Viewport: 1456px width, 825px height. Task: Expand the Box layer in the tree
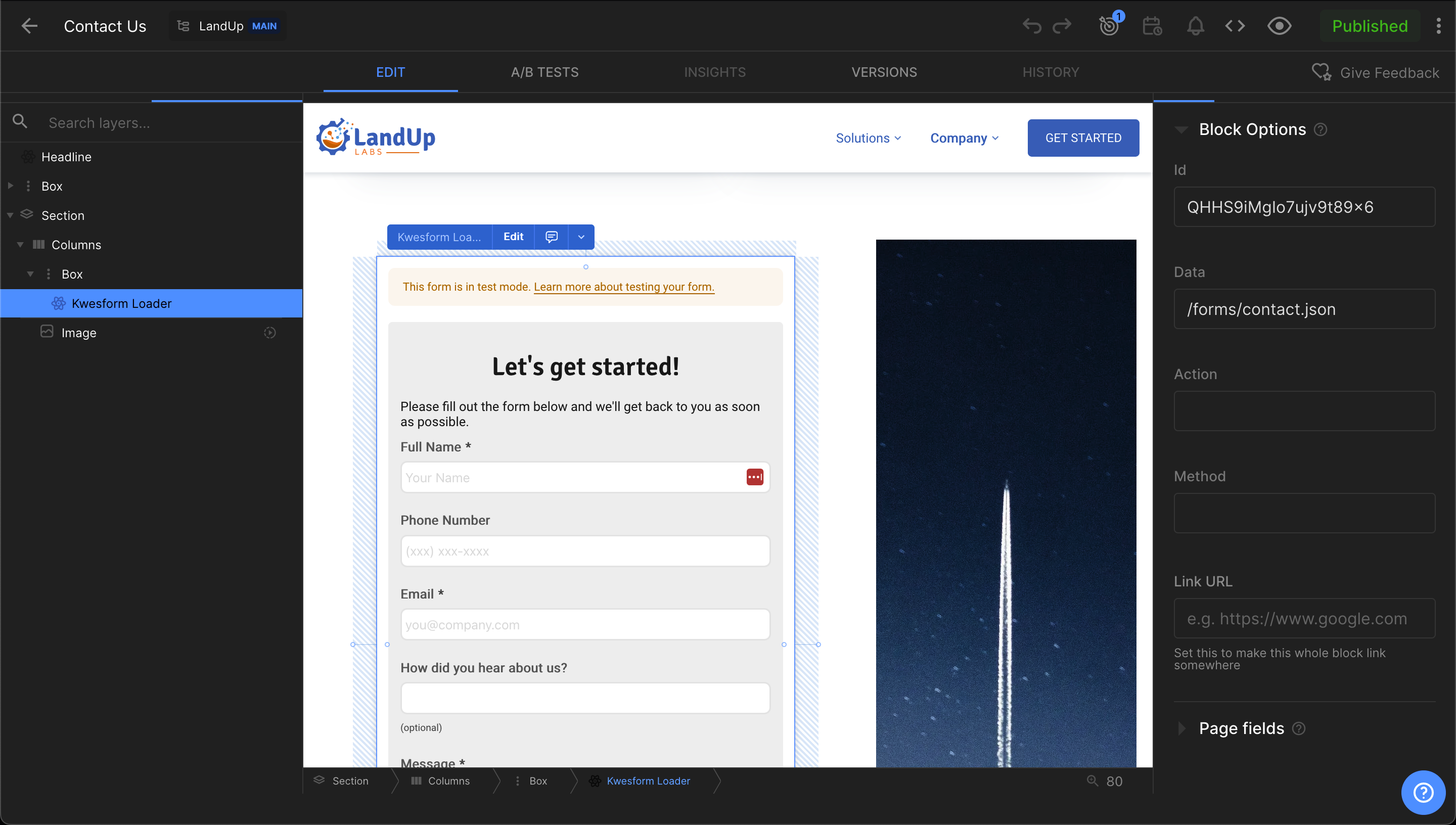(10, 186)
